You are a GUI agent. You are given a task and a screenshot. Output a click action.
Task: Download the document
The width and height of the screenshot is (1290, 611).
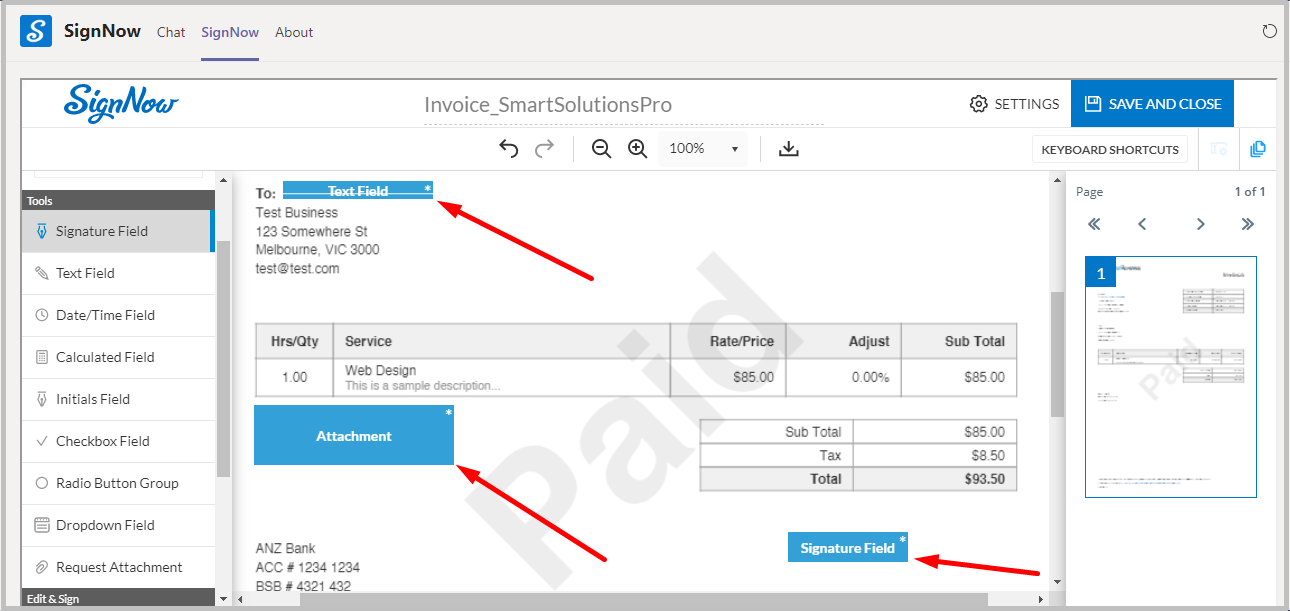click(x=789, y=149)
